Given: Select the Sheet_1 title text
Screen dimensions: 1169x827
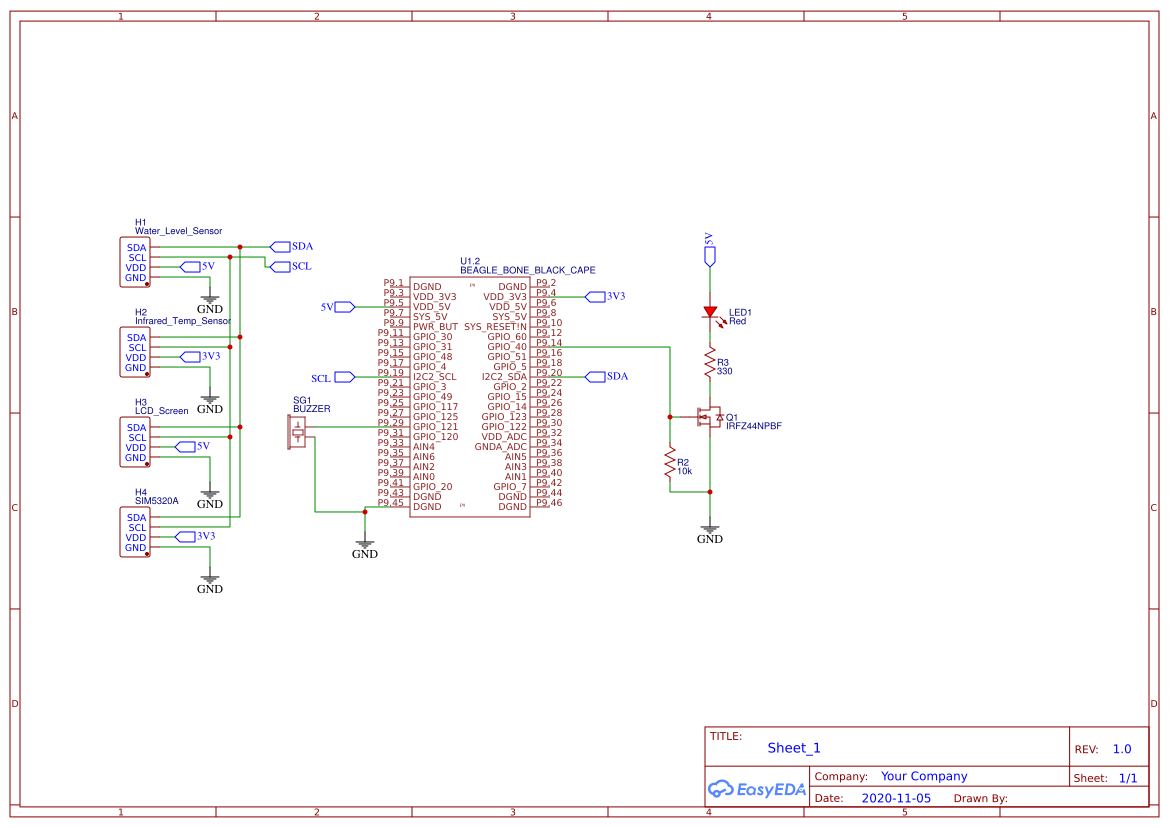Looking at the screenshot, I should pos(794,748).
